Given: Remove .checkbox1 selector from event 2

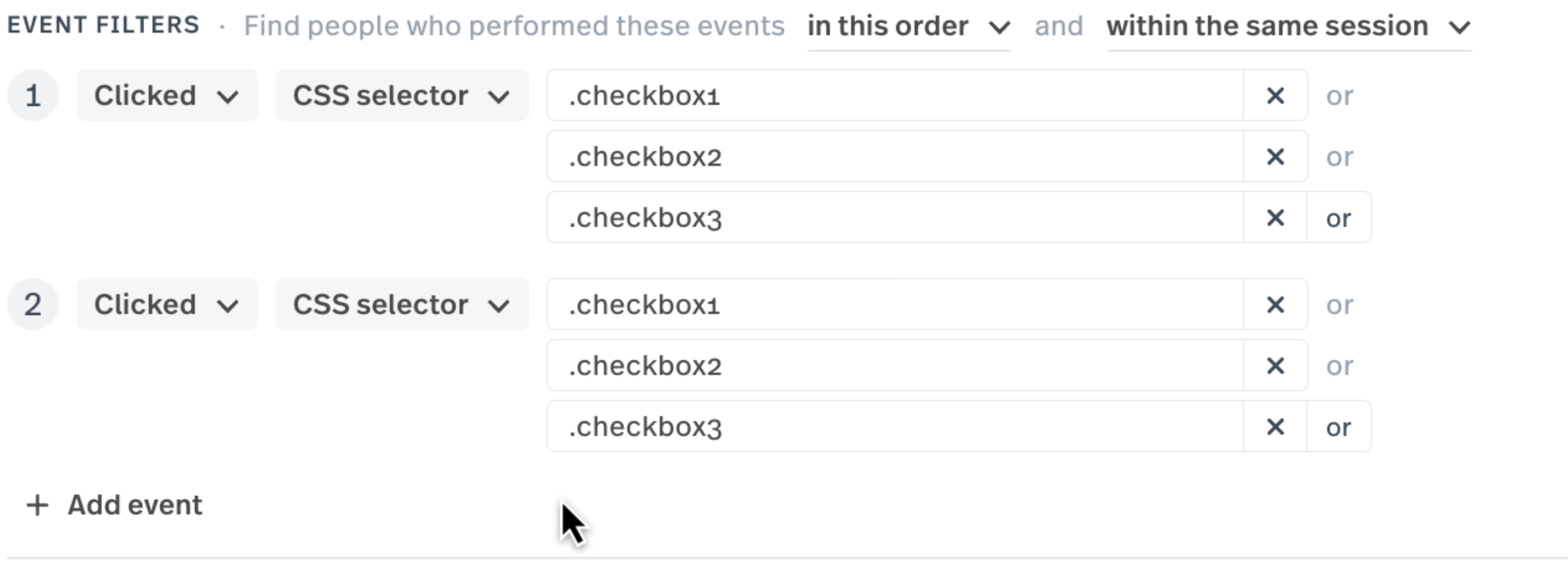Looking at the screenshot, I should point(1275,305).
